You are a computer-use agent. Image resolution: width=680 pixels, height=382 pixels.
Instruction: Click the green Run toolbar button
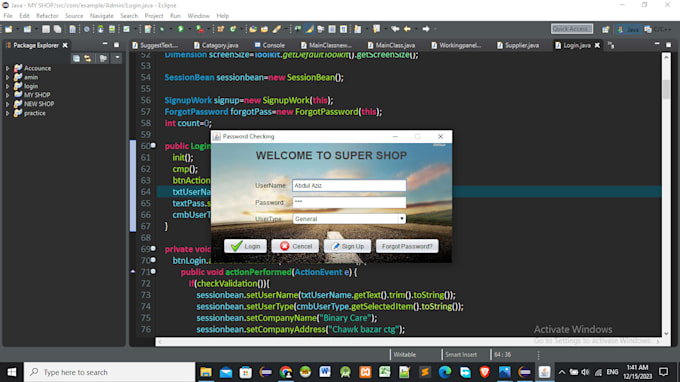coord(181,29)
